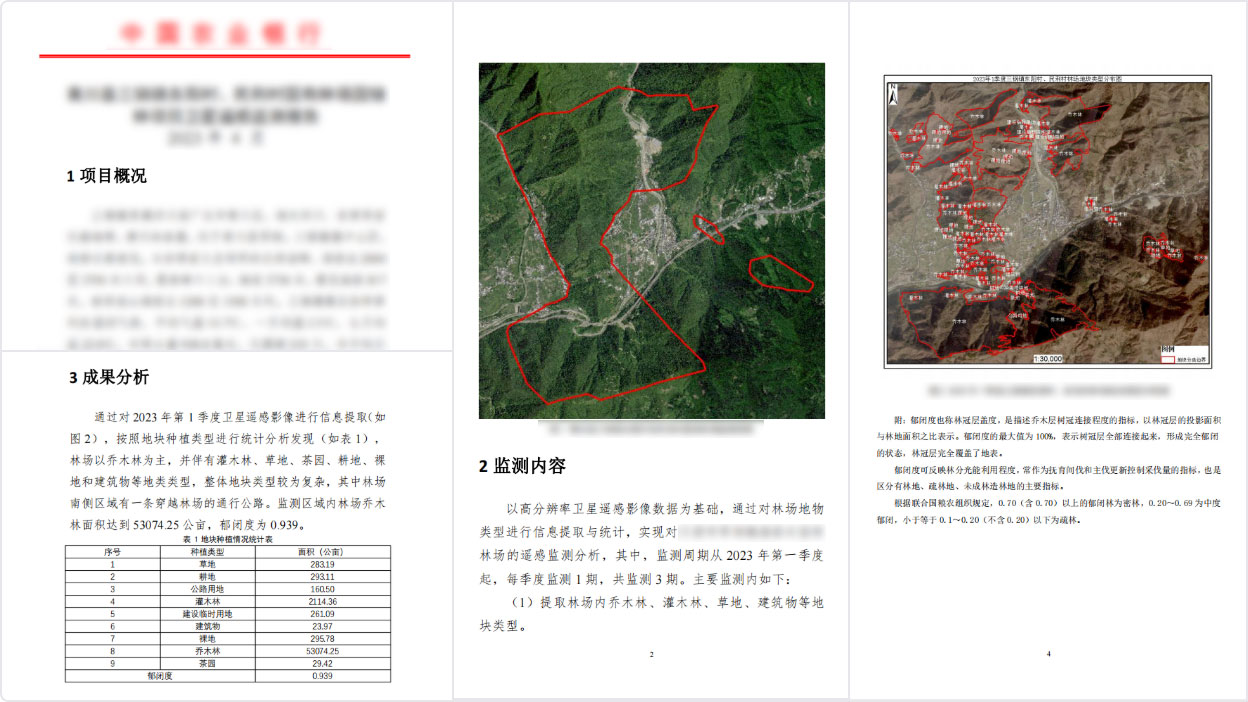The image size is (1248, 702).
Task: Click the '0.939' cell in the table
Action: (x=324, y=675)
